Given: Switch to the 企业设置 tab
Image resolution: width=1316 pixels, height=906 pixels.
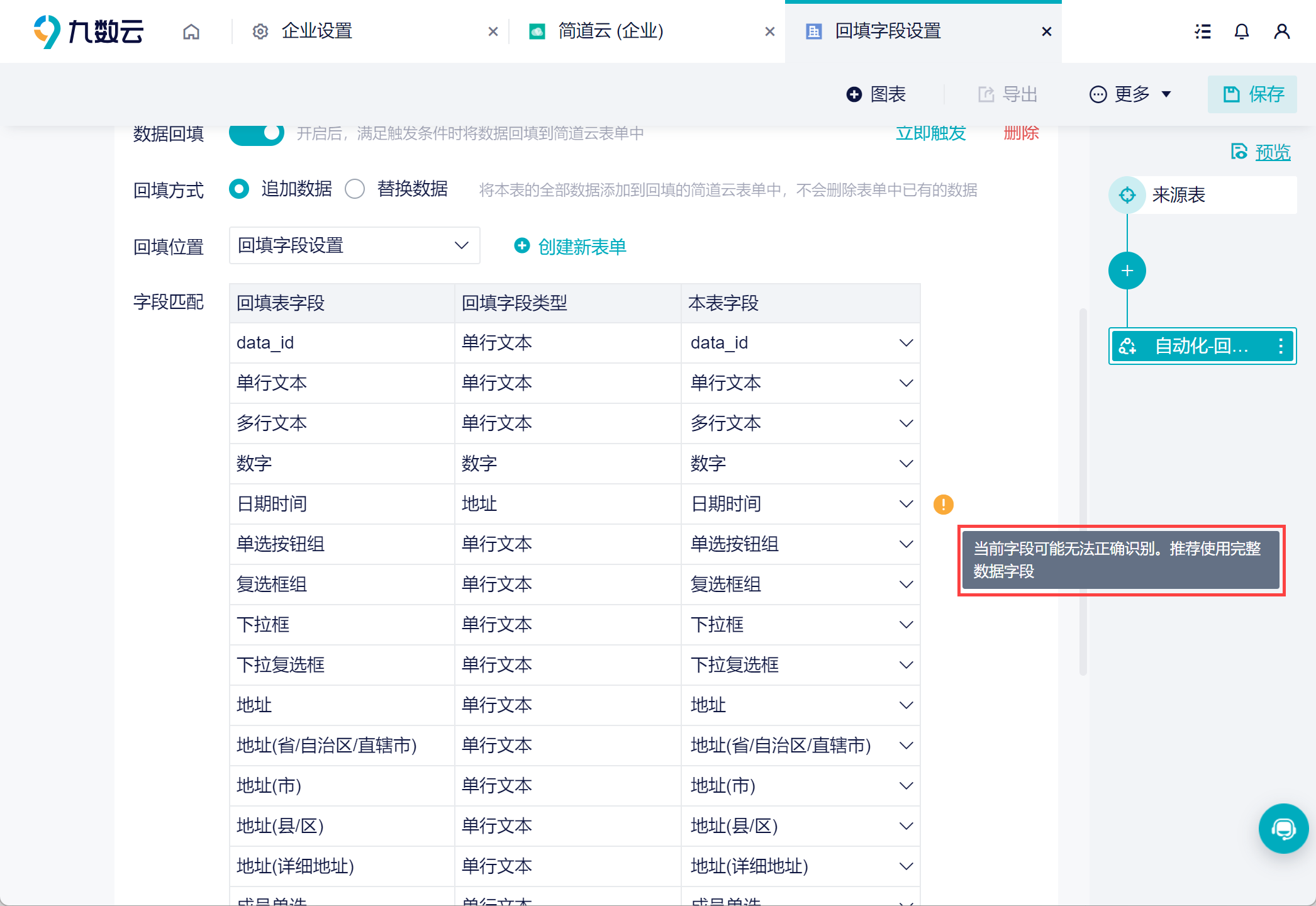Looking at the screenshot, I should (x=317, y=31).
